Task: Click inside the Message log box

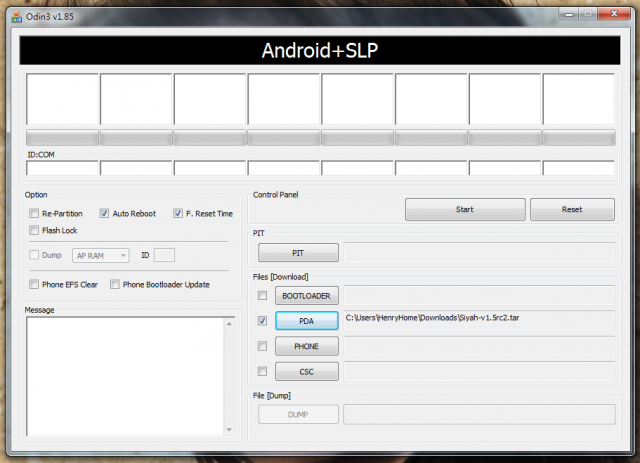Action: 126,376
